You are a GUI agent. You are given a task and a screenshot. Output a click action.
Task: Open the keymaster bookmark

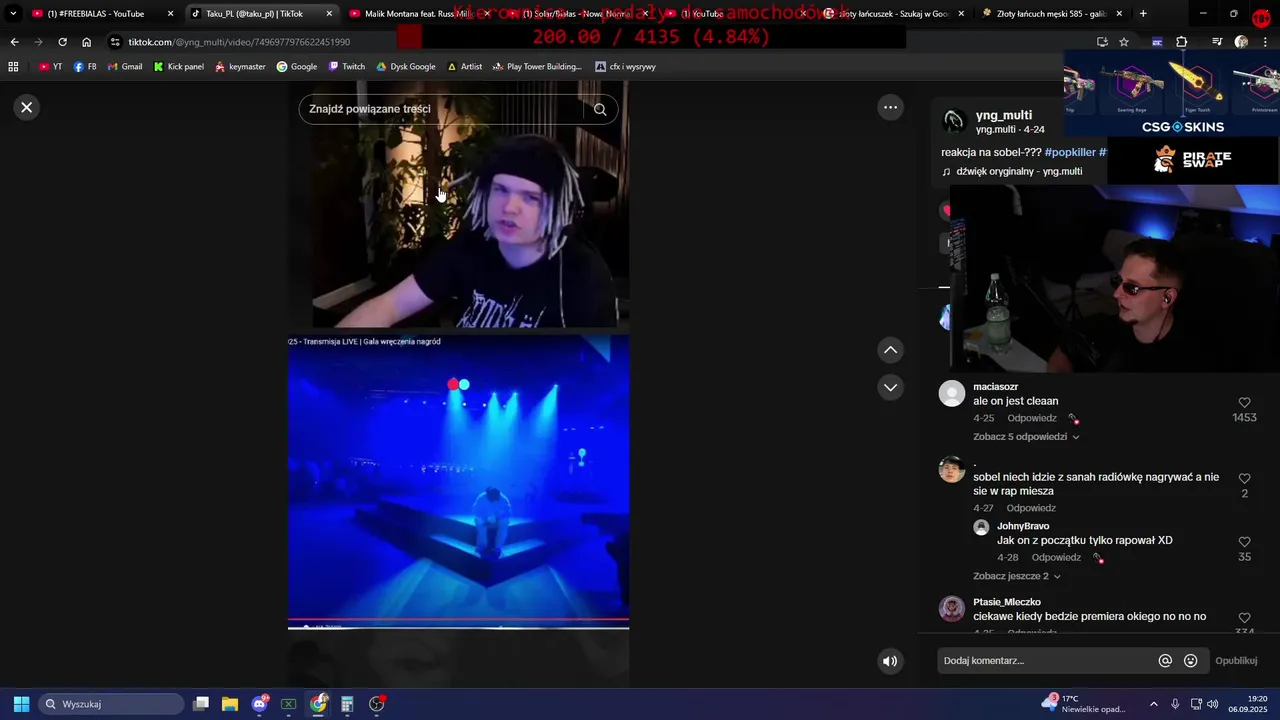coord(240,66)
